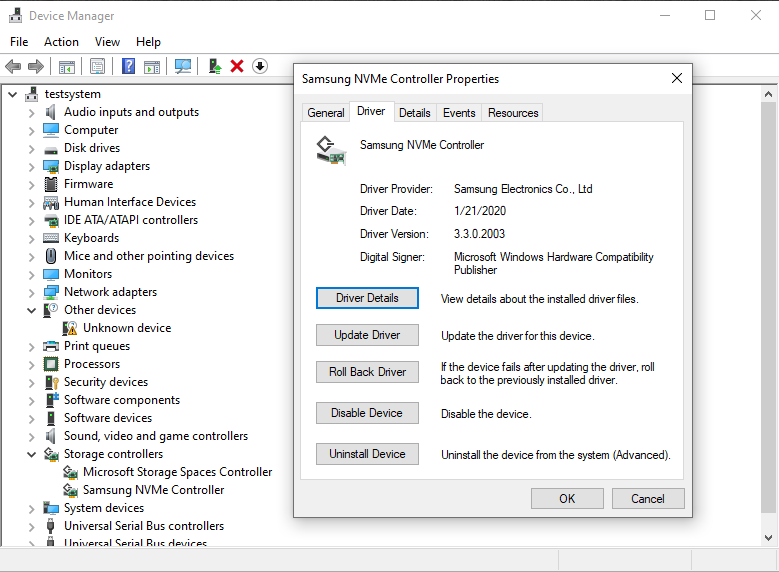Click the Update Driver button
This screenshot has width=779, height=572.
pyautogui.click(x=367, y=335)
